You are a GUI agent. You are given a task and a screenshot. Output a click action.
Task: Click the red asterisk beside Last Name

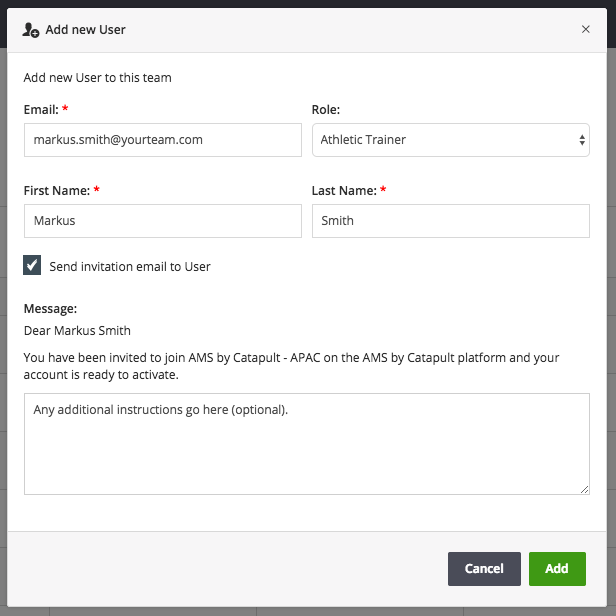[x=383, y=190]
